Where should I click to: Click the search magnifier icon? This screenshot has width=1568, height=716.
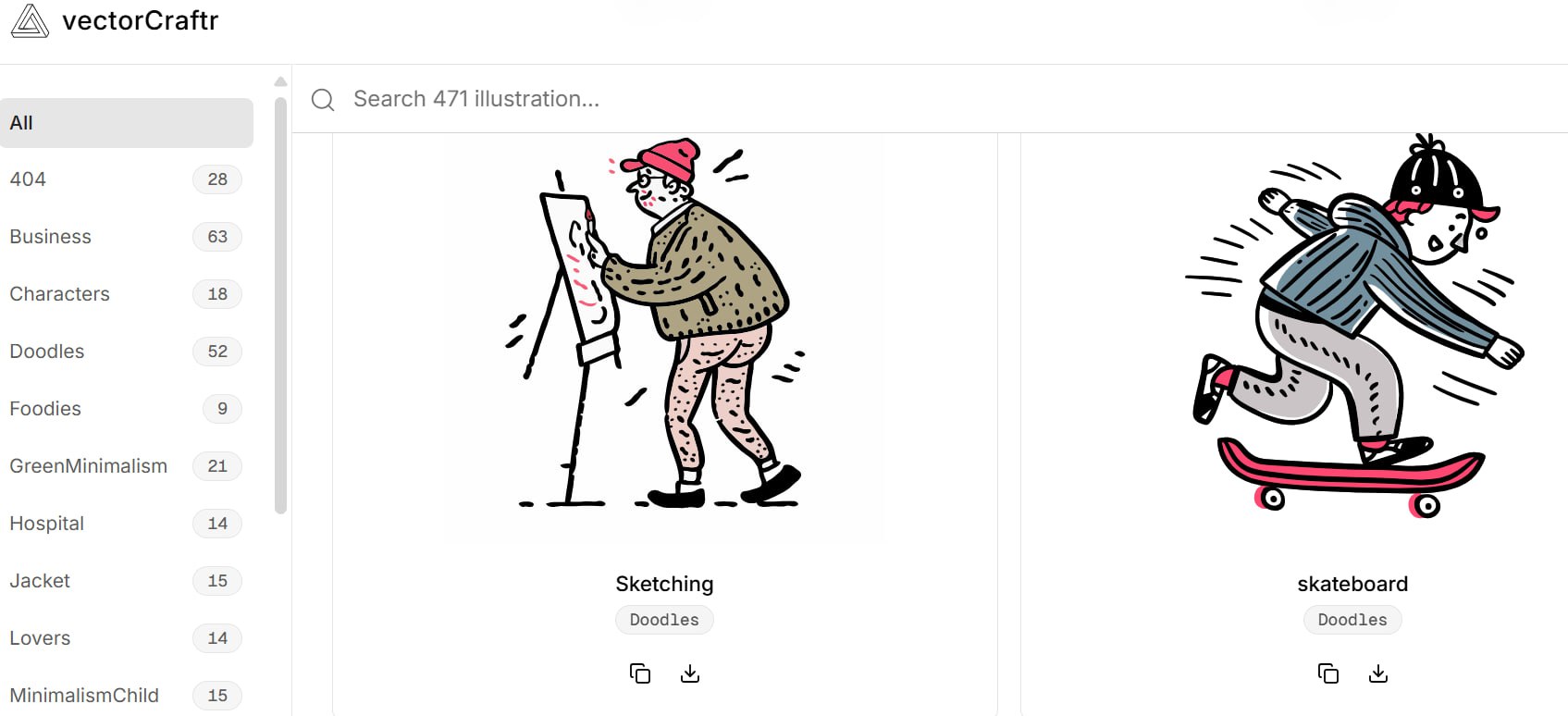point(323,100)
